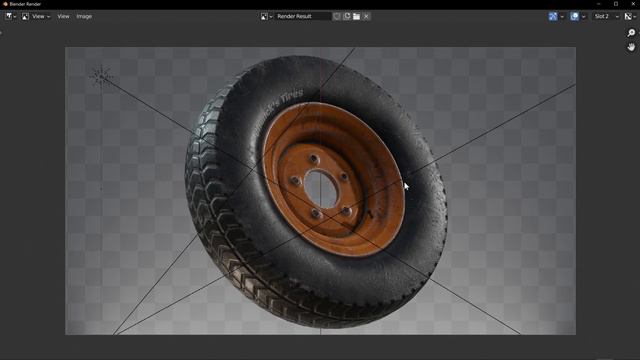The width and height of the screenshot is (640, 360).
Task: Open the View mode dropdown
Action: point(36,16)
